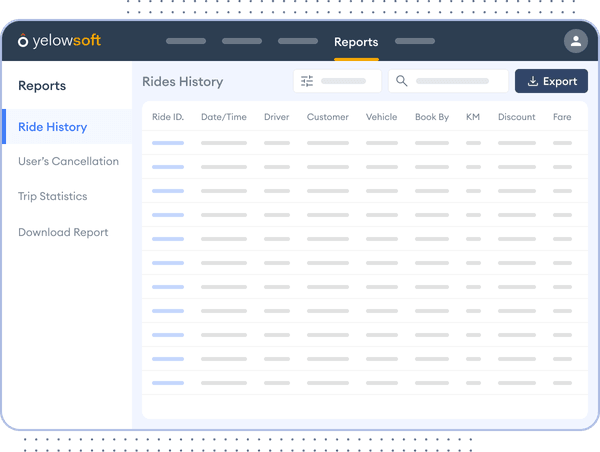Open User's Cancellation report

[68, 161]
